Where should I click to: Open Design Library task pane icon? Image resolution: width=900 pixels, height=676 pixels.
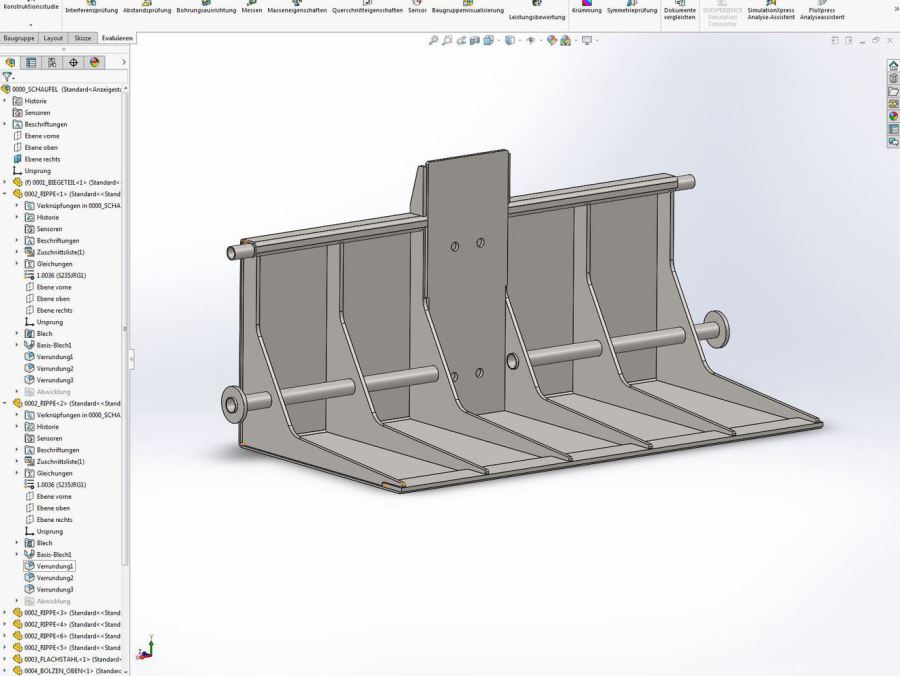tap(893, 78)
